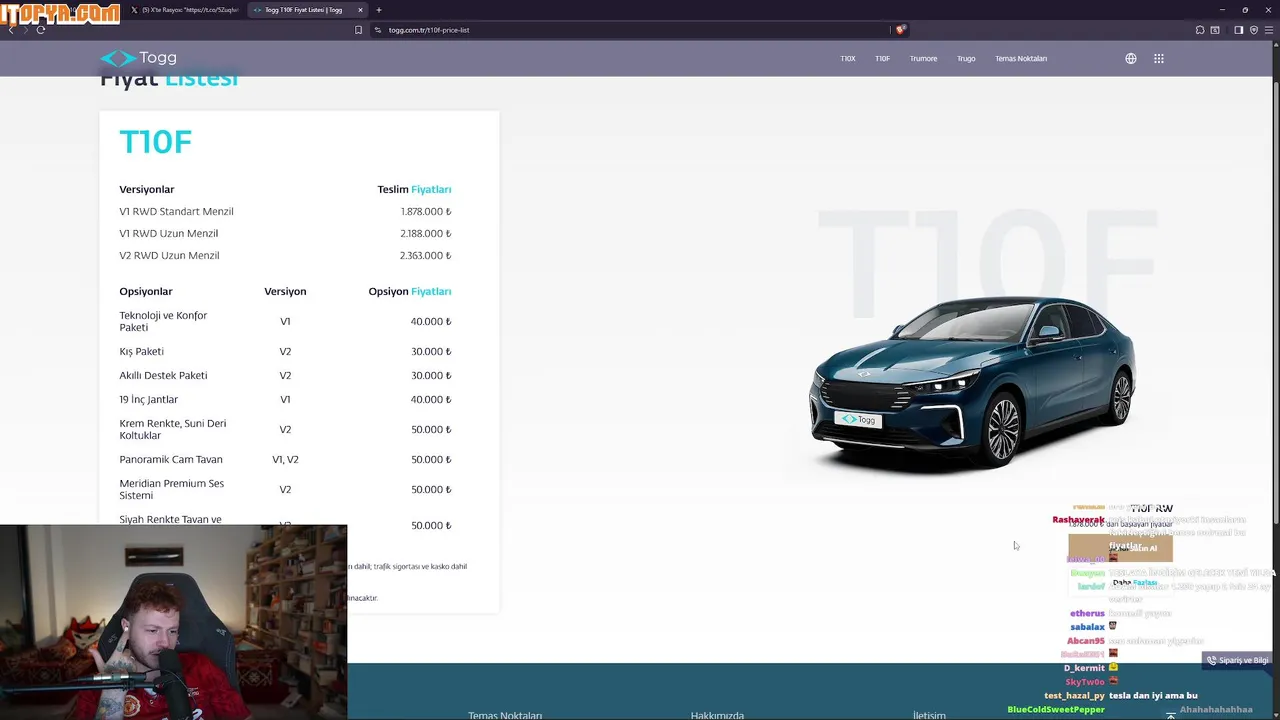Open the extensions puzzle icon
1280x720 pixels.
pos(1200,30)
